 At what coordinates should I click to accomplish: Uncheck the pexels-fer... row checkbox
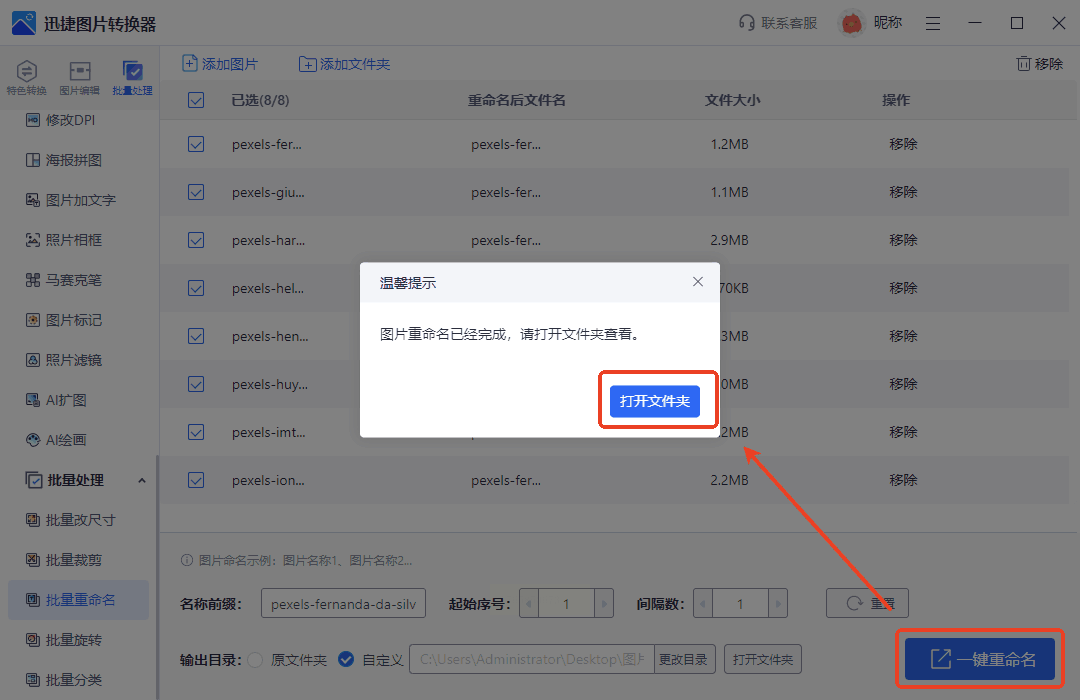[196, 144]
